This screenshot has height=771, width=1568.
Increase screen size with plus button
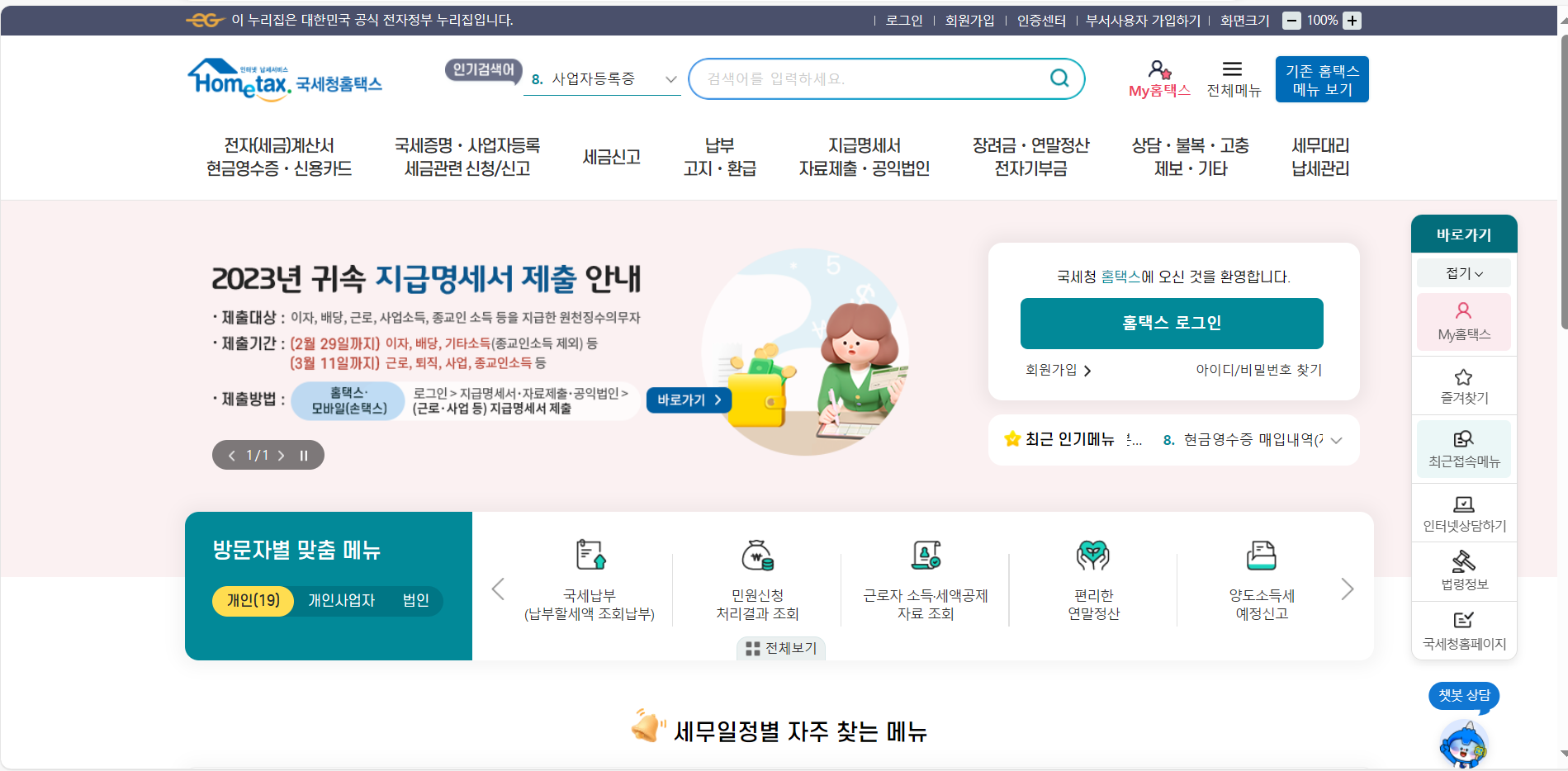coord(1352,21)
